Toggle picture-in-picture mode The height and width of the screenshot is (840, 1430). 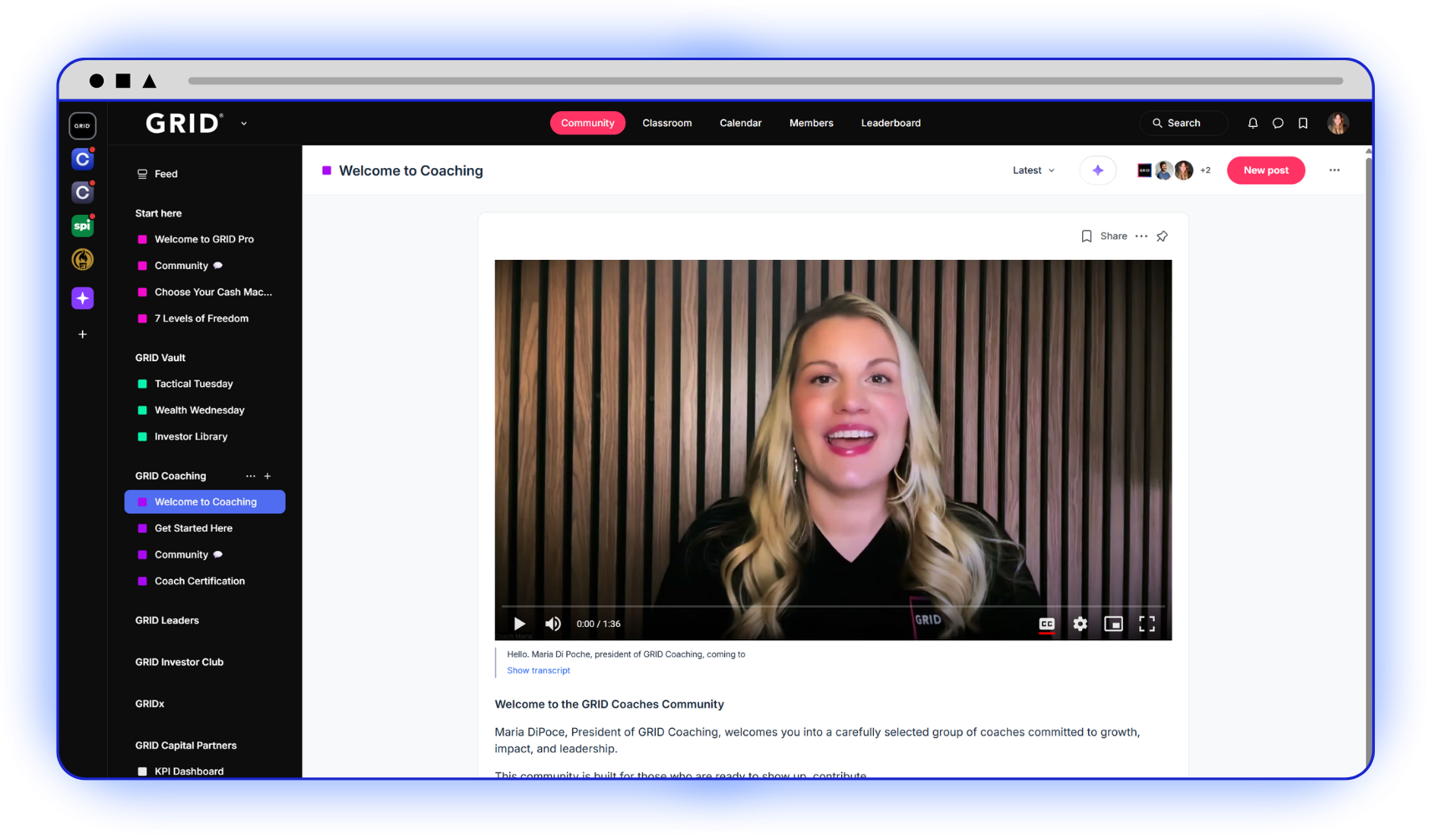1114,624
